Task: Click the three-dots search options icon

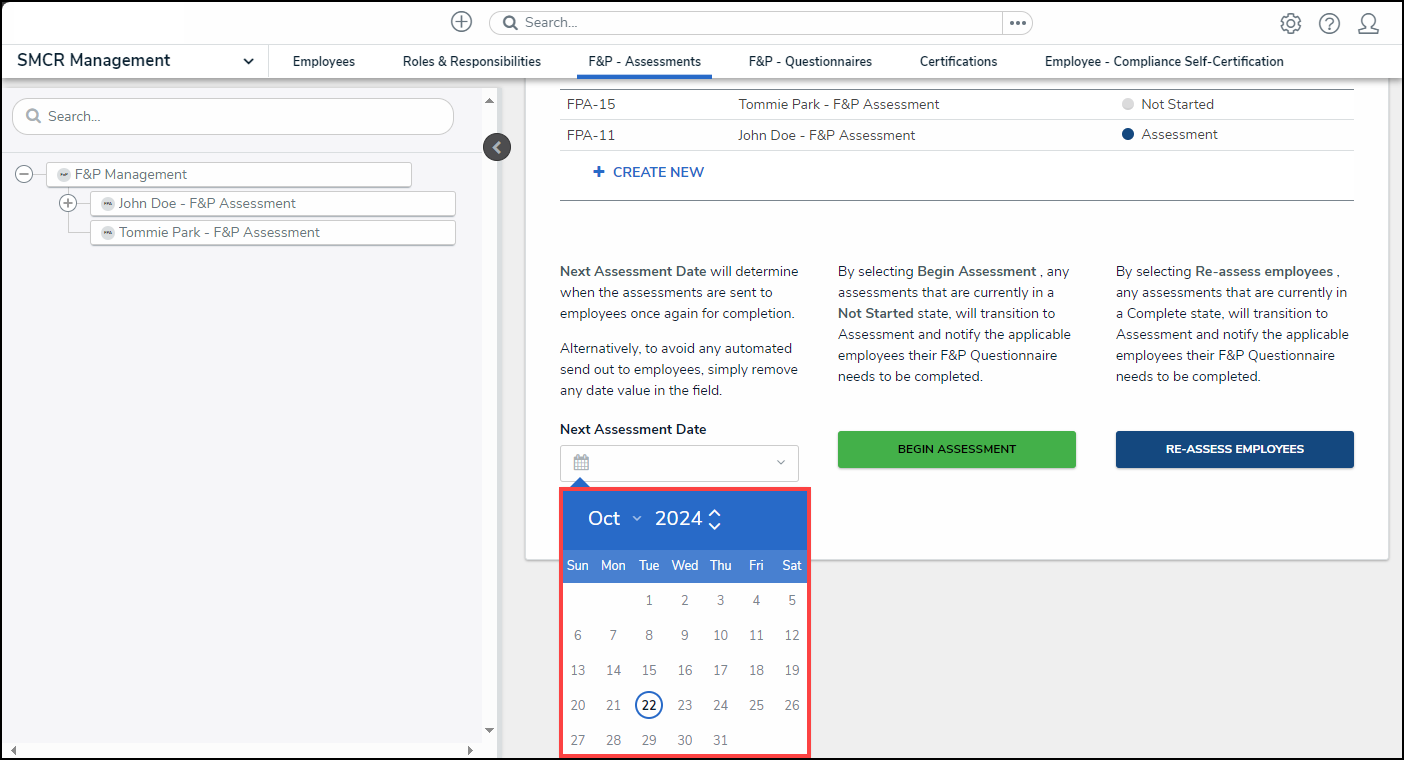Action: click(1017, 23)
